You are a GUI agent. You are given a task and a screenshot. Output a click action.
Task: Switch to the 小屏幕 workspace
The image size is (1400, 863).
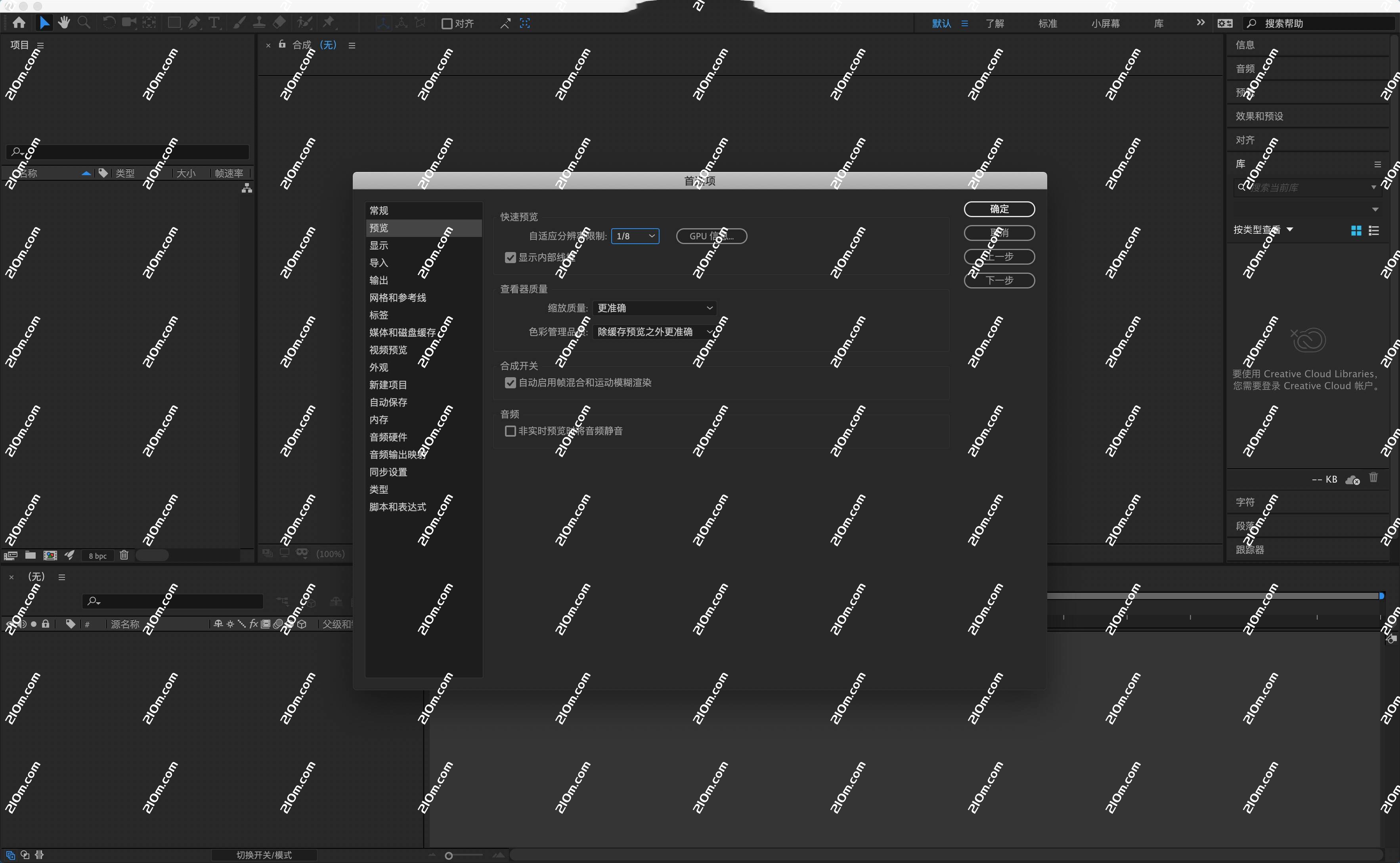1105,23
